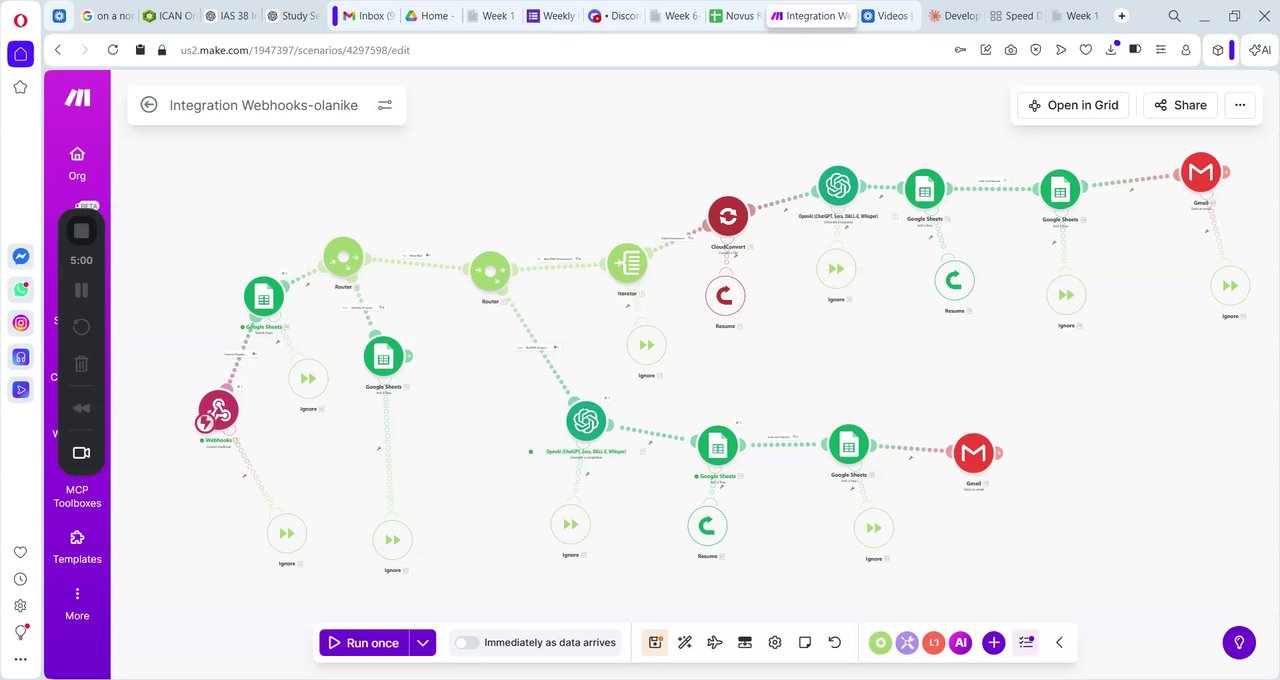
Task: Open the CloudConvert module
Action: click(x=728, y=217)
